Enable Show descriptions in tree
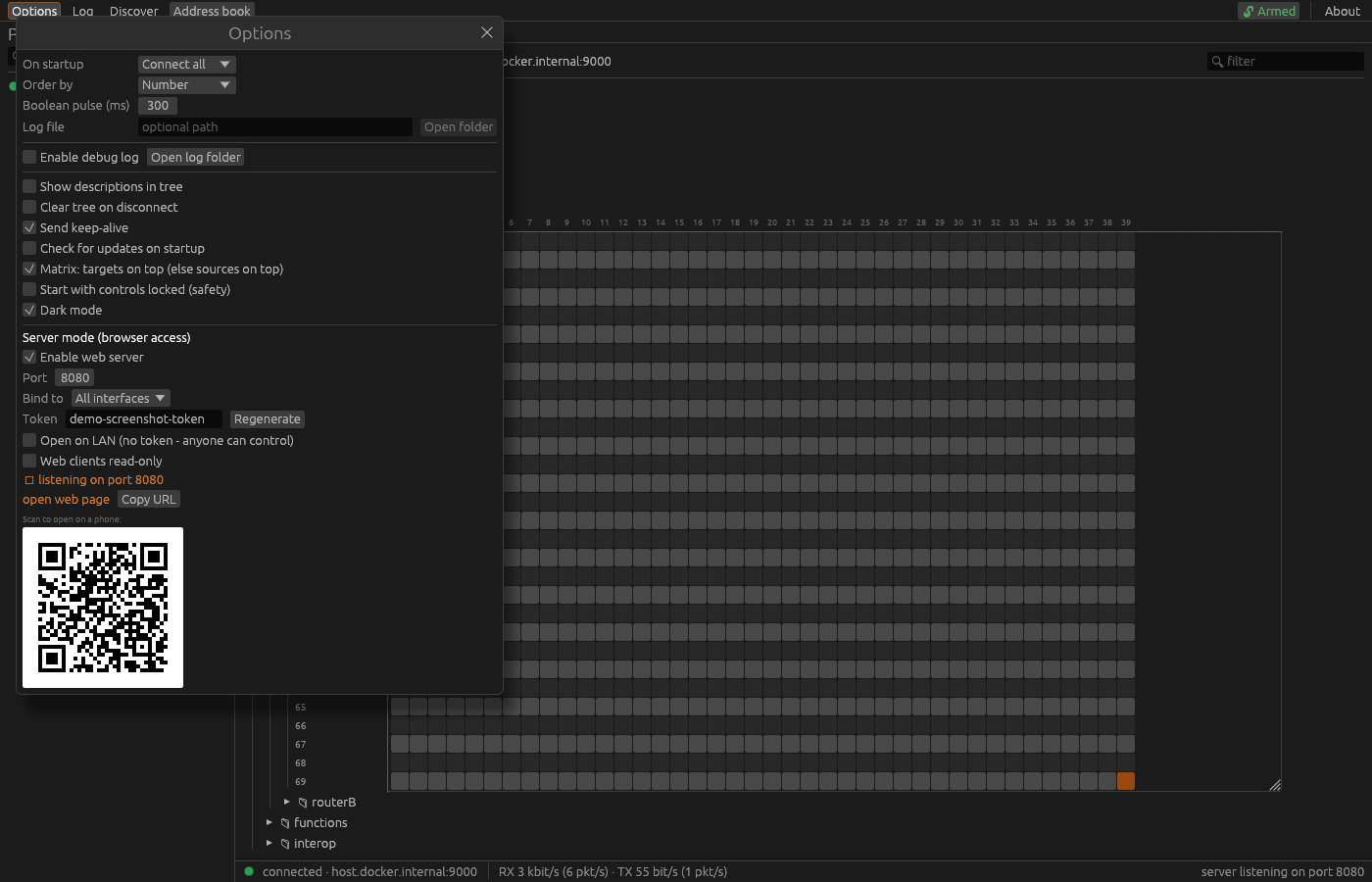The width and height of the screenshot is (1372, 882). tap(29, 186)
